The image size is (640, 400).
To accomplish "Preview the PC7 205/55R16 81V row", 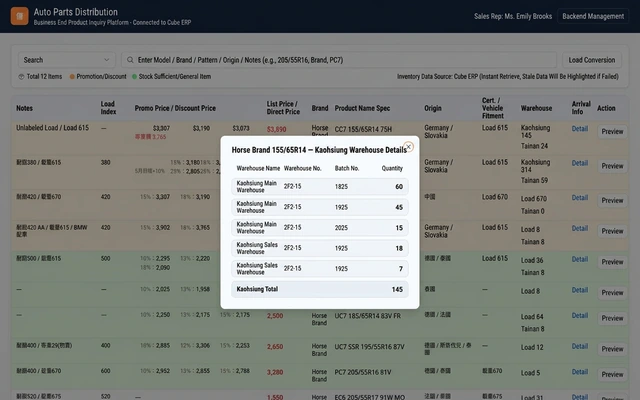I will coord(612,375).
